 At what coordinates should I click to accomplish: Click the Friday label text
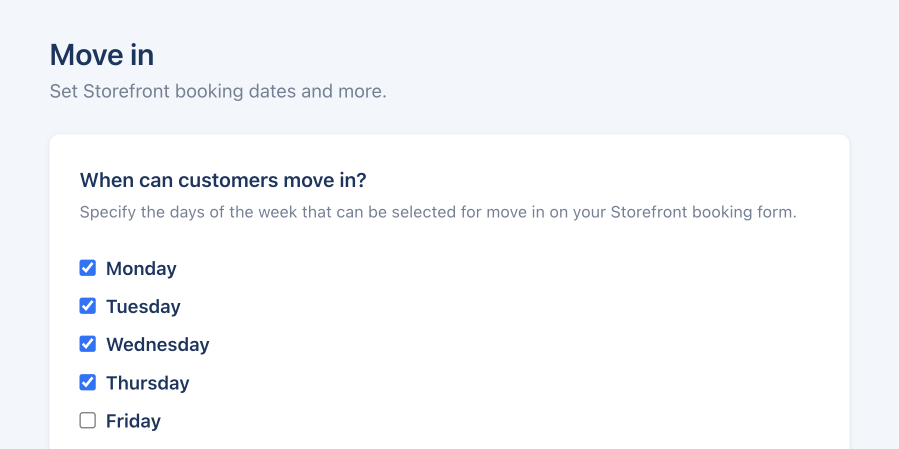click(133, 421)
